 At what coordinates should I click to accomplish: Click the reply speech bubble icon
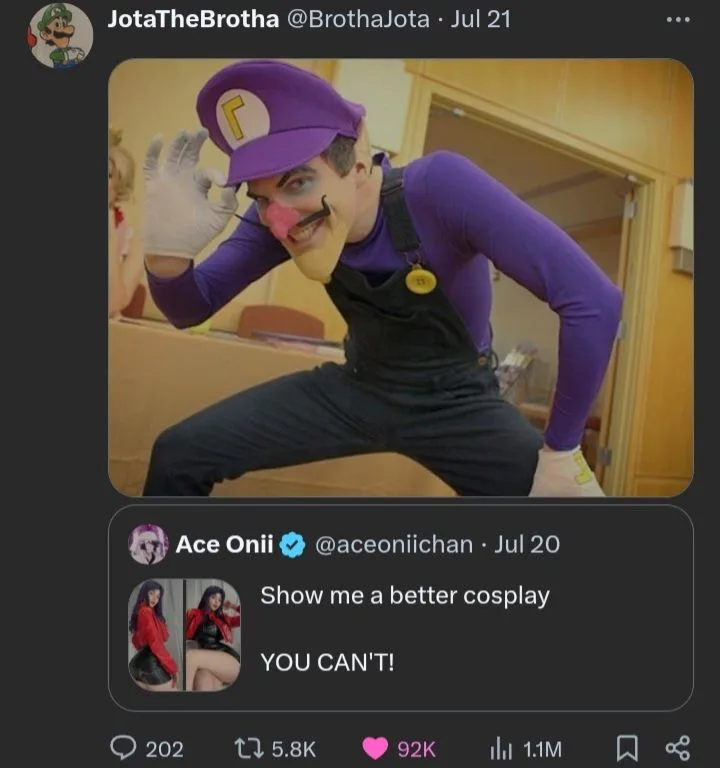click(x=124, y=748)
